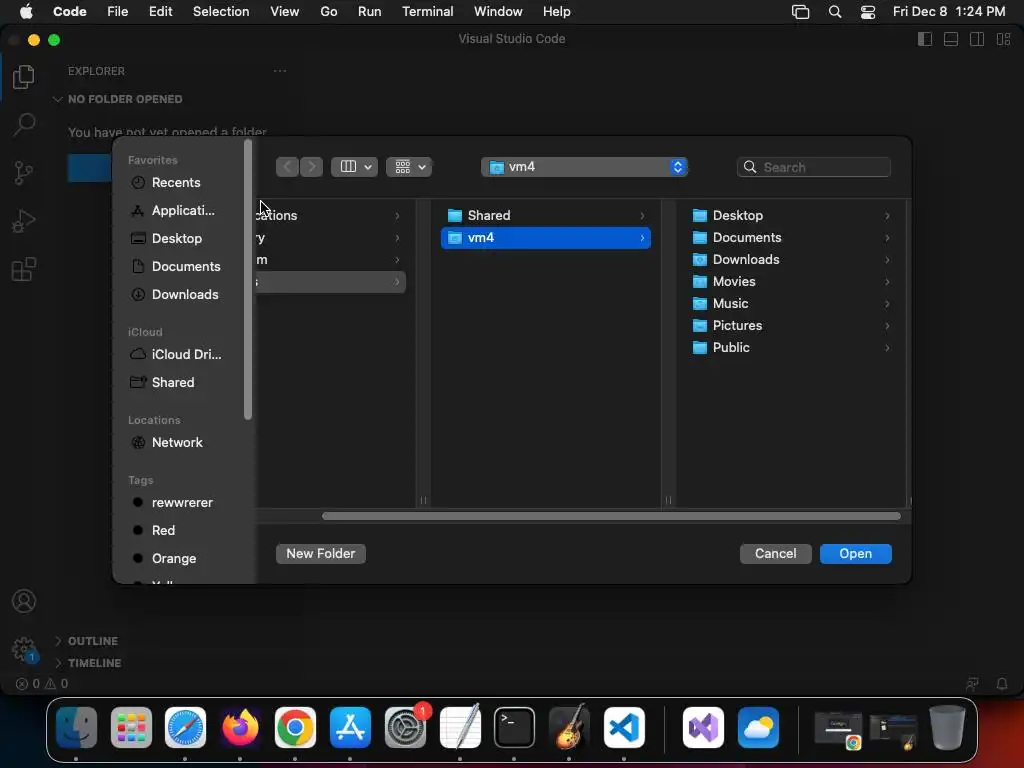The height and width of the screenshot is (768, 1024).
Task: Launch Firefox from the Dock
Action: pyautogui.click(x=240, y=727)
